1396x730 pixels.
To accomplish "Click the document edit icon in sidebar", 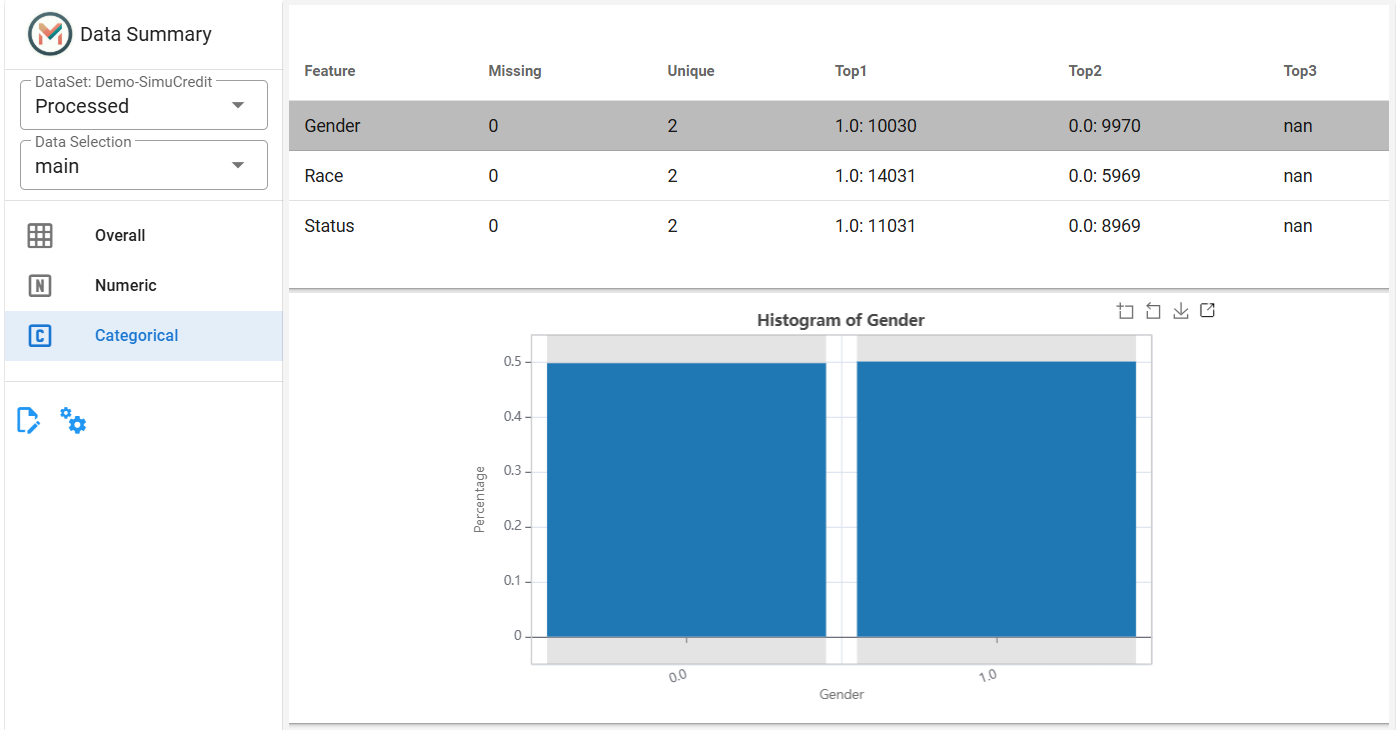I will coord(29,420).
